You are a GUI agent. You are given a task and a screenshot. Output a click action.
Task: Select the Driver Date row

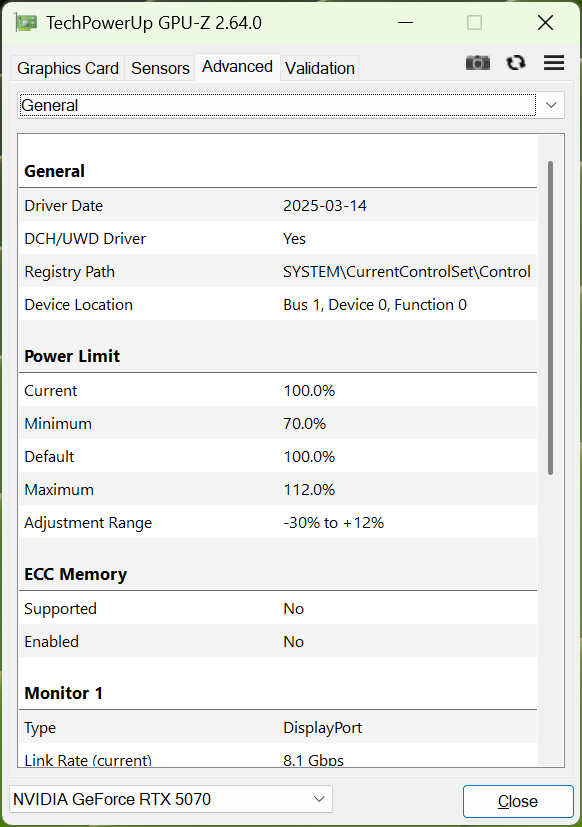pos(278,206)
